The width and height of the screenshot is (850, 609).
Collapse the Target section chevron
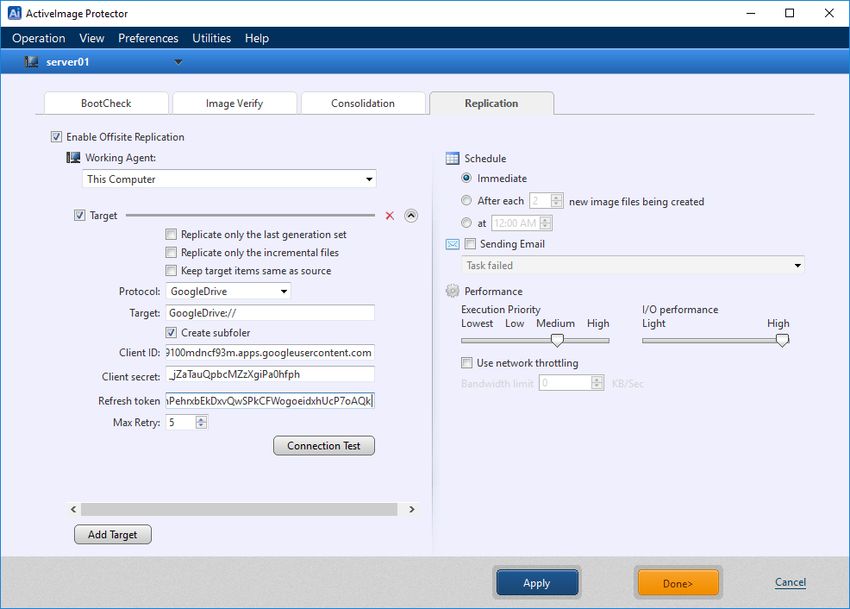point(411,216)
